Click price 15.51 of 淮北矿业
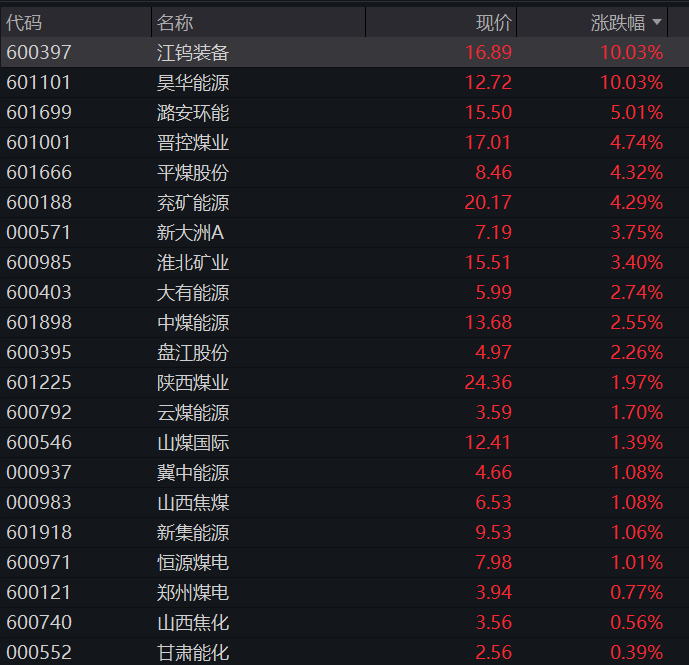 click(x=488, y=263)
